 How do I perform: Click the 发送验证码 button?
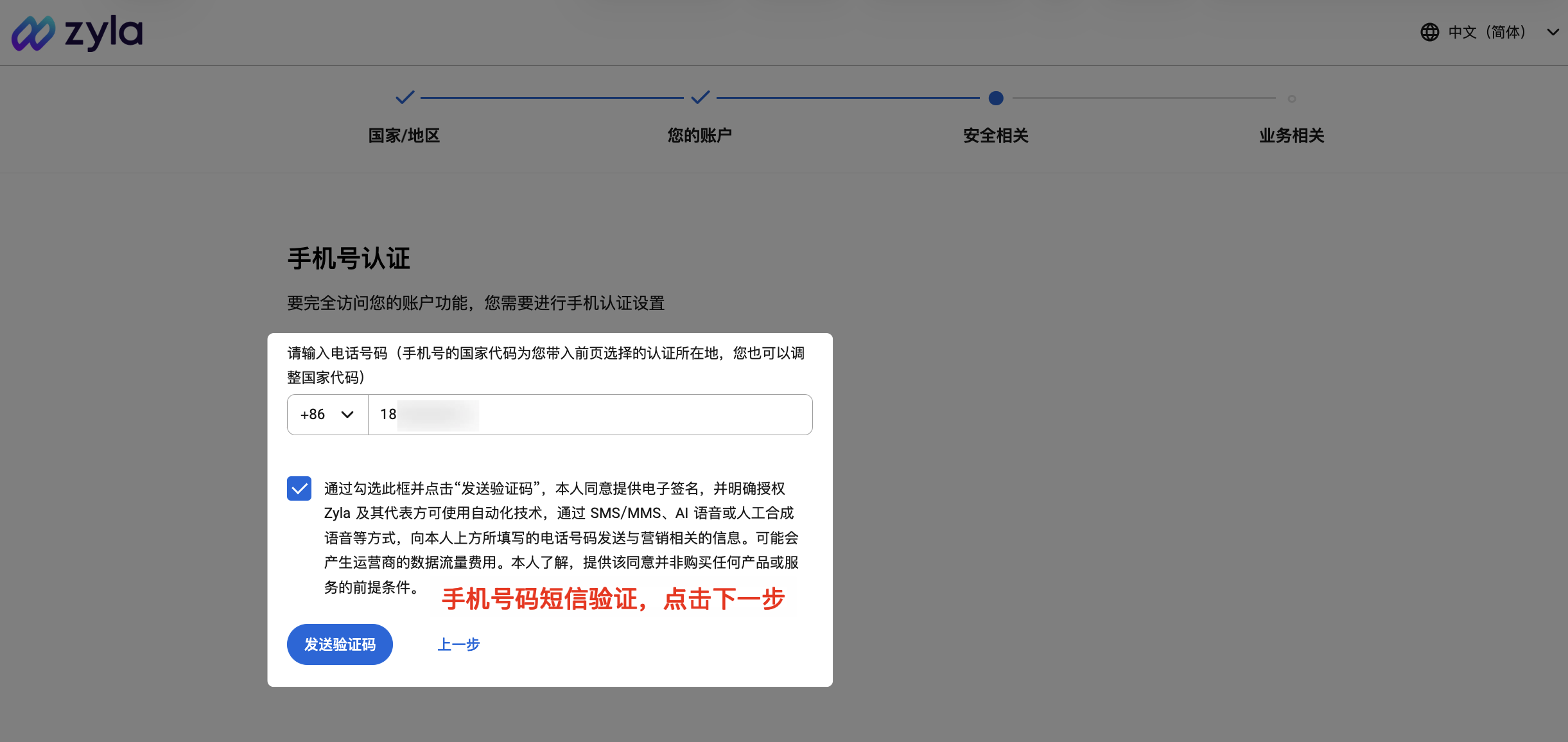(x=340, y=644)
